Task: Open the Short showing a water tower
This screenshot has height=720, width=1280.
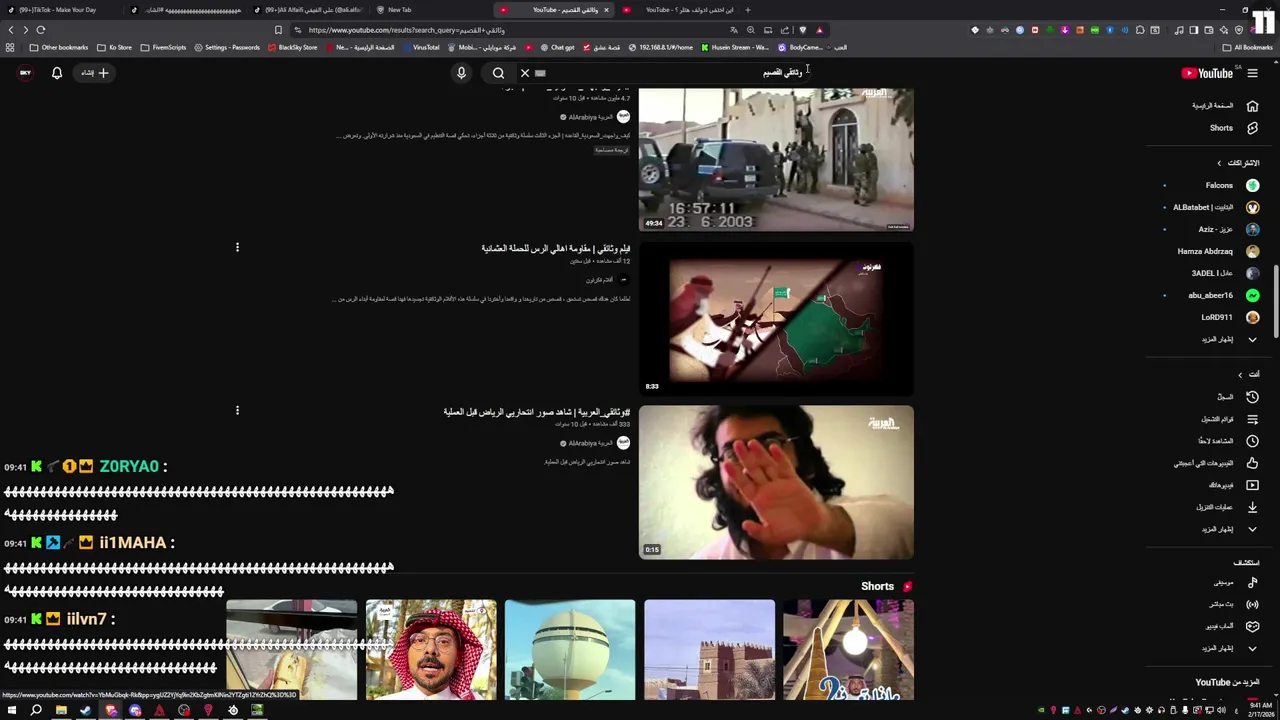Action: [x=570, y=650]
